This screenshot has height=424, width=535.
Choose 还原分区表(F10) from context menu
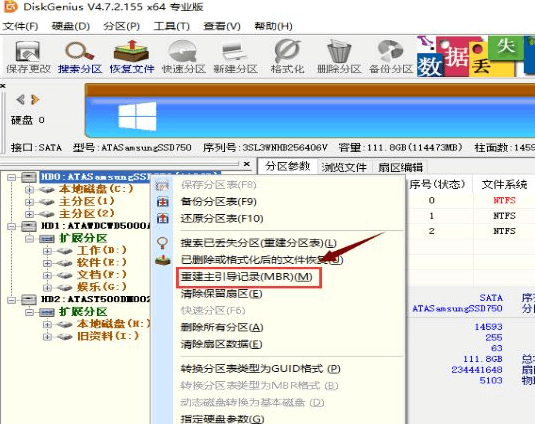click(x=222, y=218)
